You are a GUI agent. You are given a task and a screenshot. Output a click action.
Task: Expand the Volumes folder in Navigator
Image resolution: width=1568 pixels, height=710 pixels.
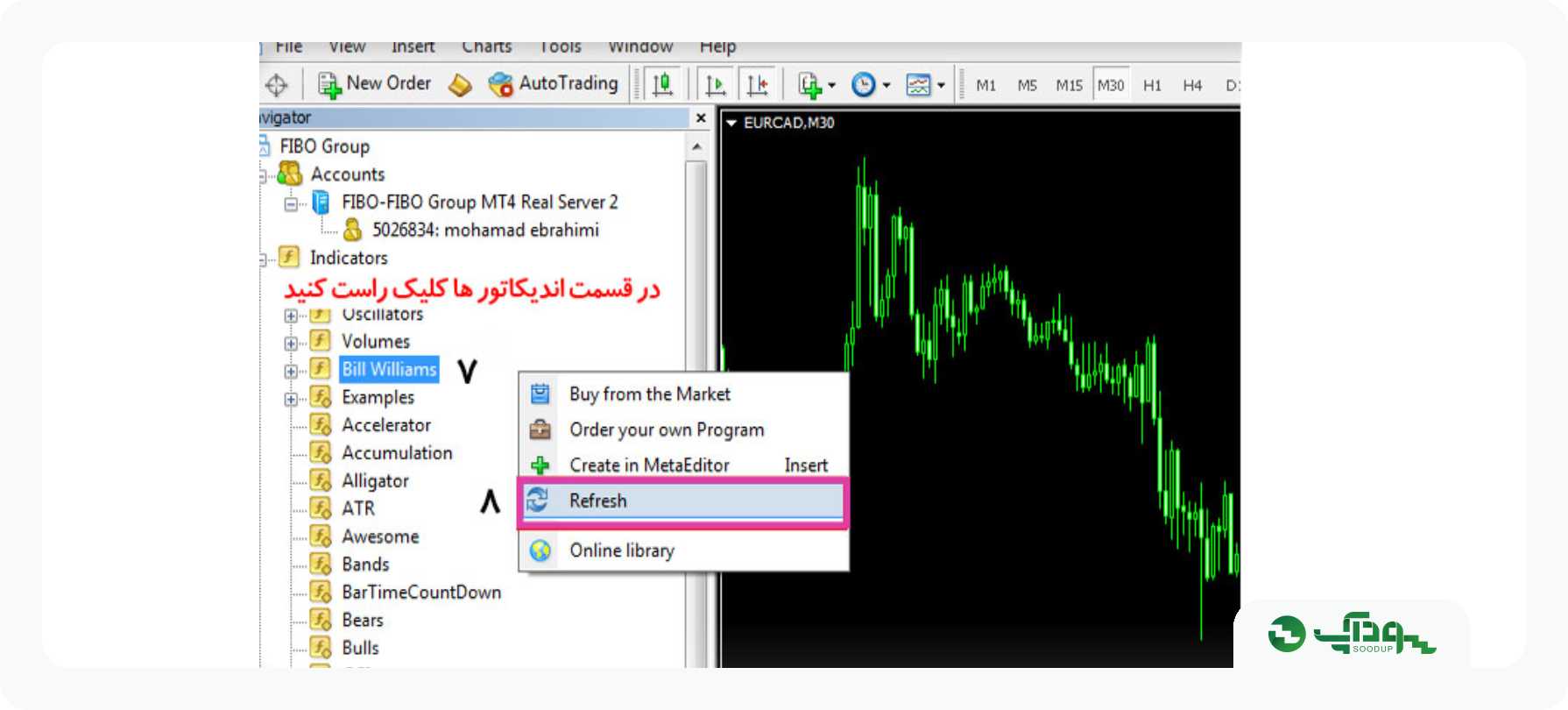tap(291, 343)
